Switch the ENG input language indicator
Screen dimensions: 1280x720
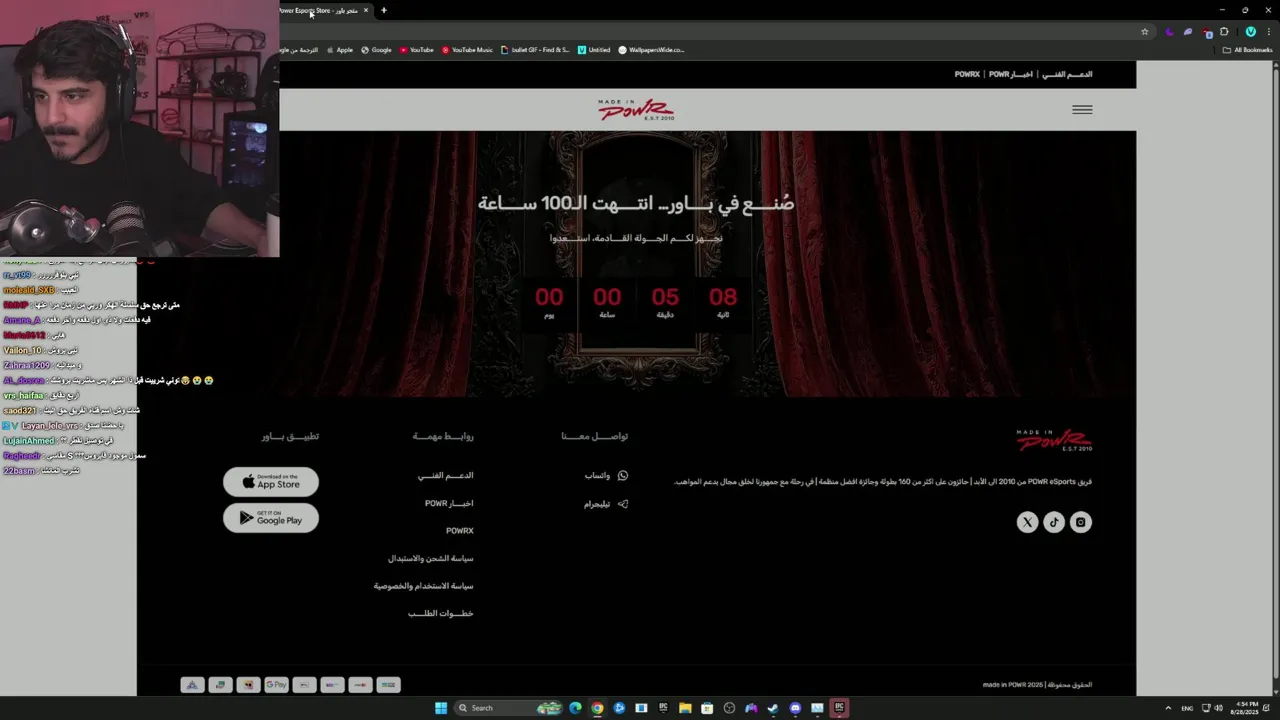click(1187, 708)
